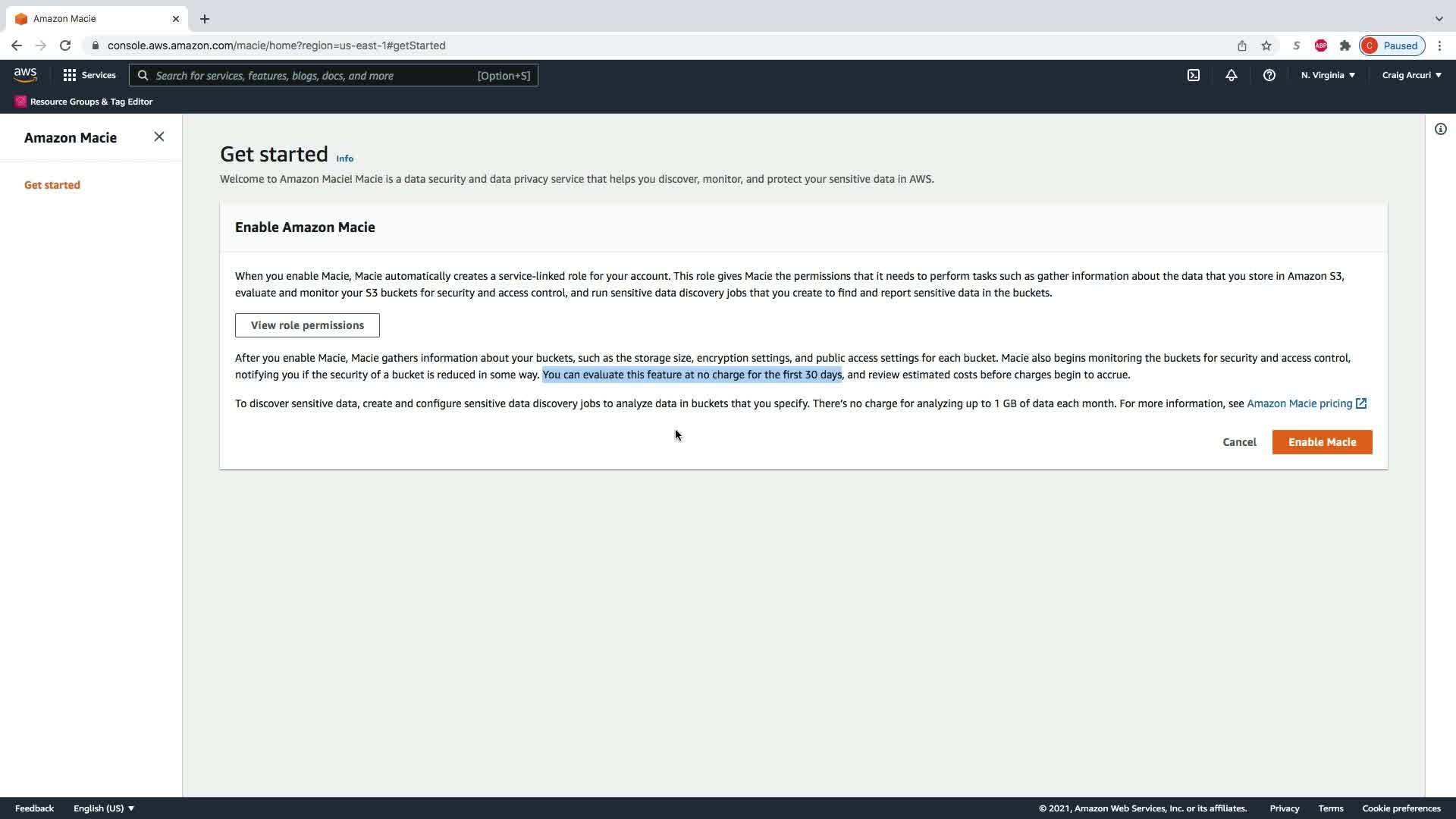Expand the N. Virginia region dropdown
The width and height of the screenshot is (1456, 819).
coord(1328,75)
